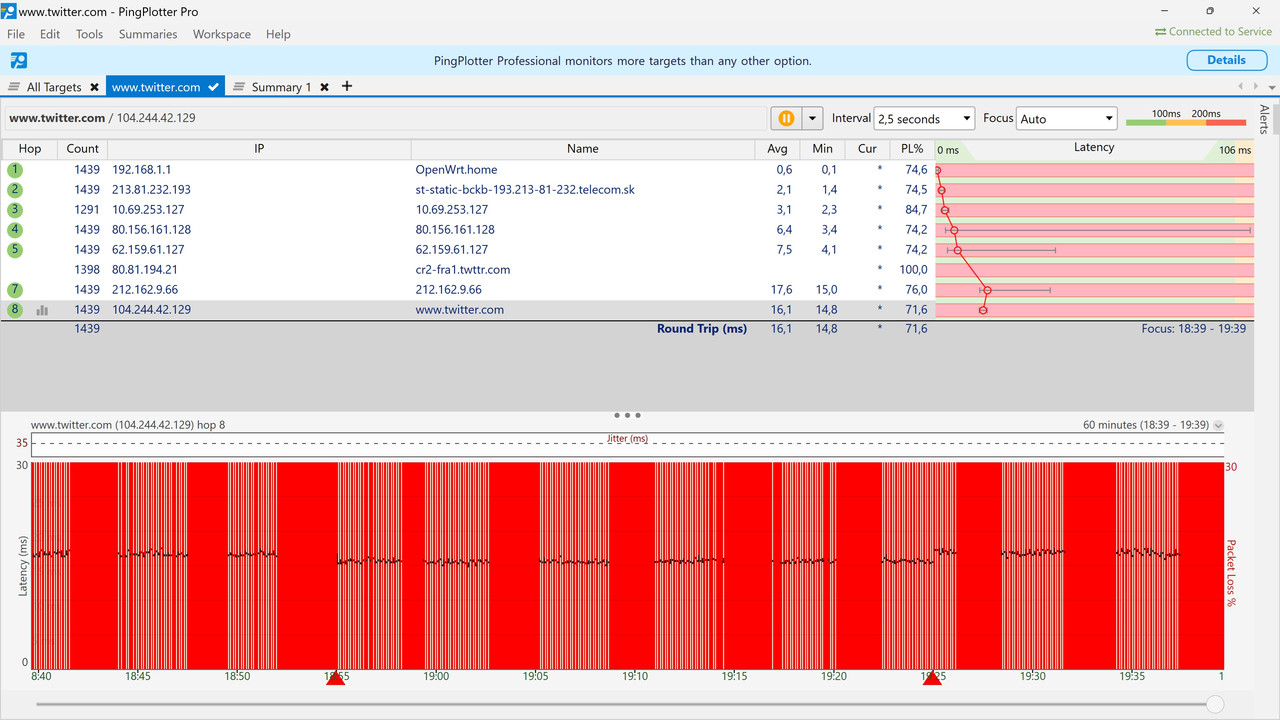Click the PL% column header
The height and width of the screenshot is (720, 1280).
click(x=912, y=149)
